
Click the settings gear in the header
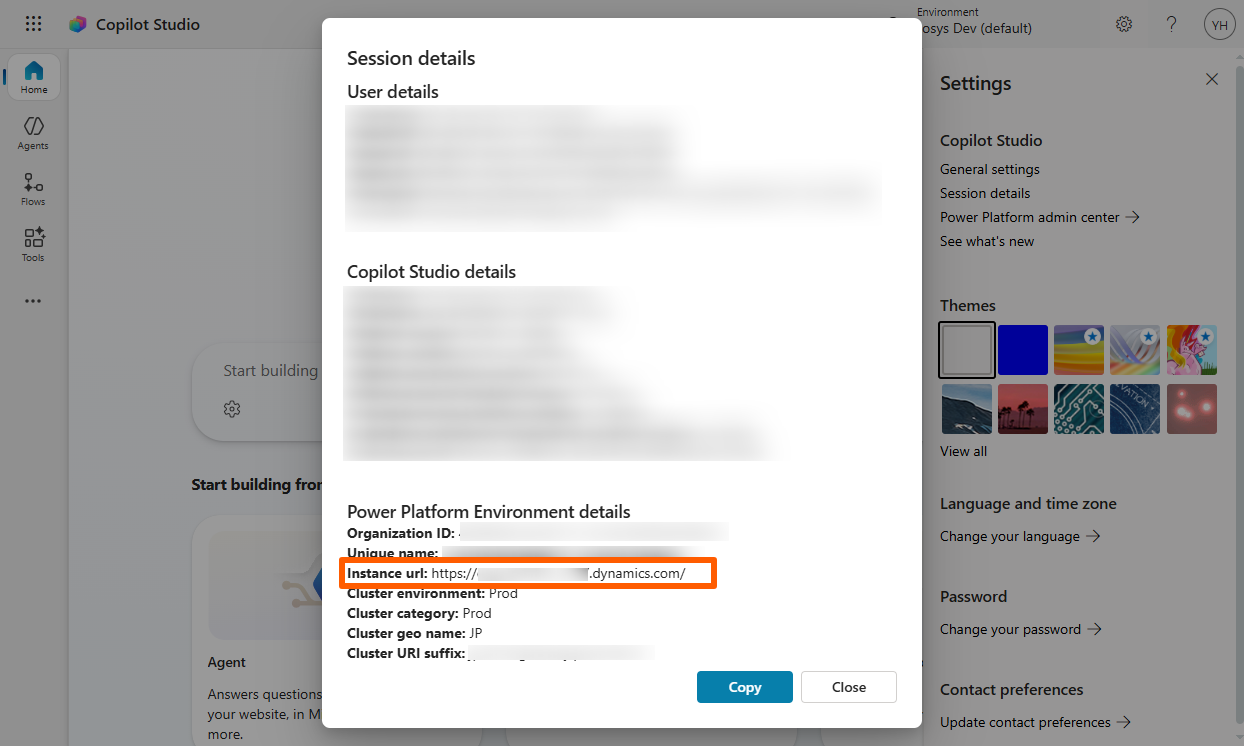click(x=1124, y=24)
